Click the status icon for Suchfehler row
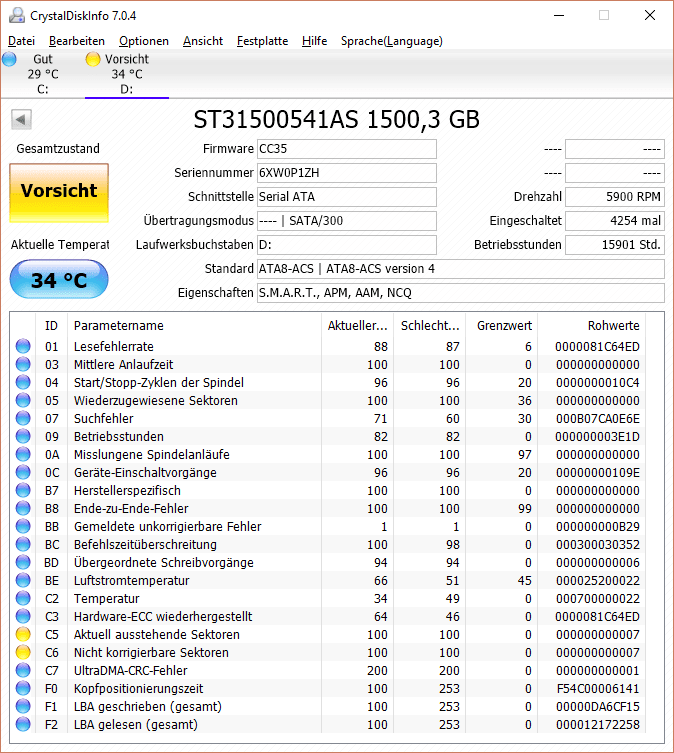This screenshot has height=753, width=674. pos(23,418)
